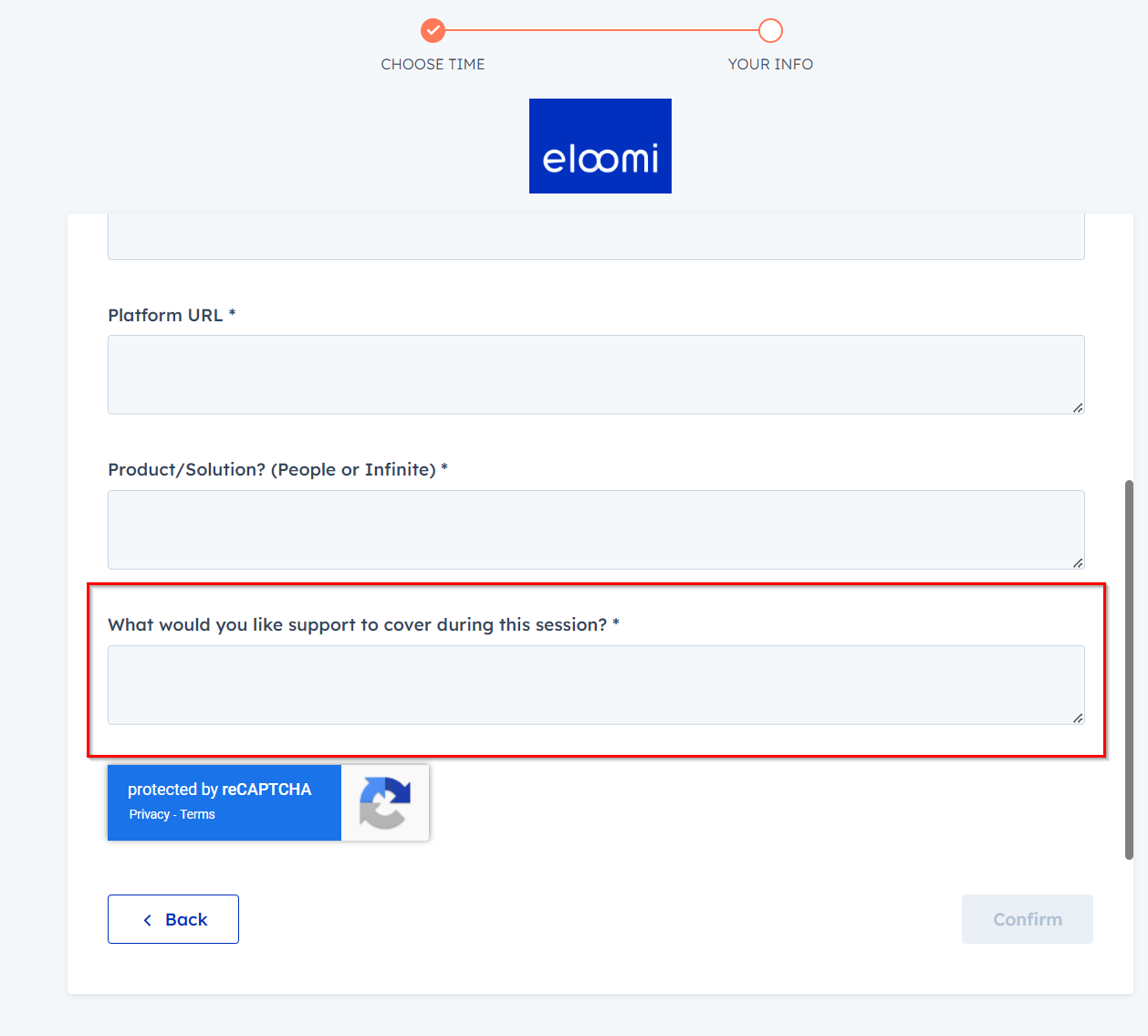Viewport: 1148px width, 1036px height.
Task: Select the YOUR INFO step label
Action: pos(770,64)
